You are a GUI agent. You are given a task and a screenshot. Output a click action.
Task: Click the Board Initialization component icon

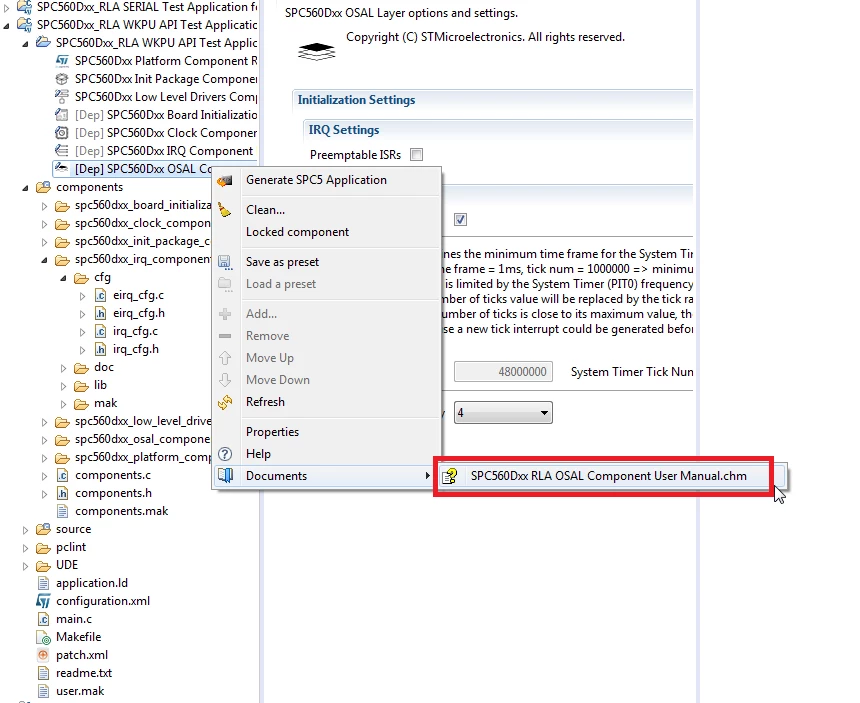coord(62,115)
